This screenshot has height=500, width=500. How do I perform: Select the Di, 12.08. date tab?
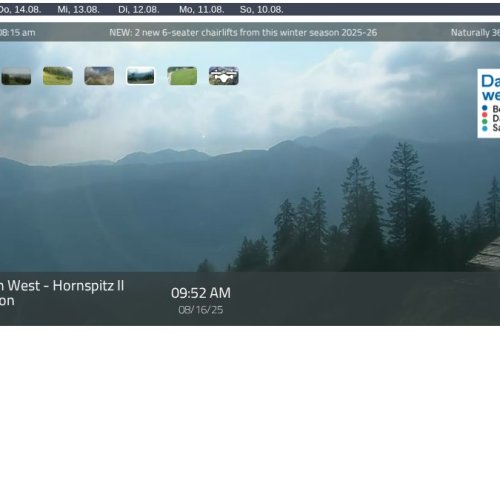139,10
